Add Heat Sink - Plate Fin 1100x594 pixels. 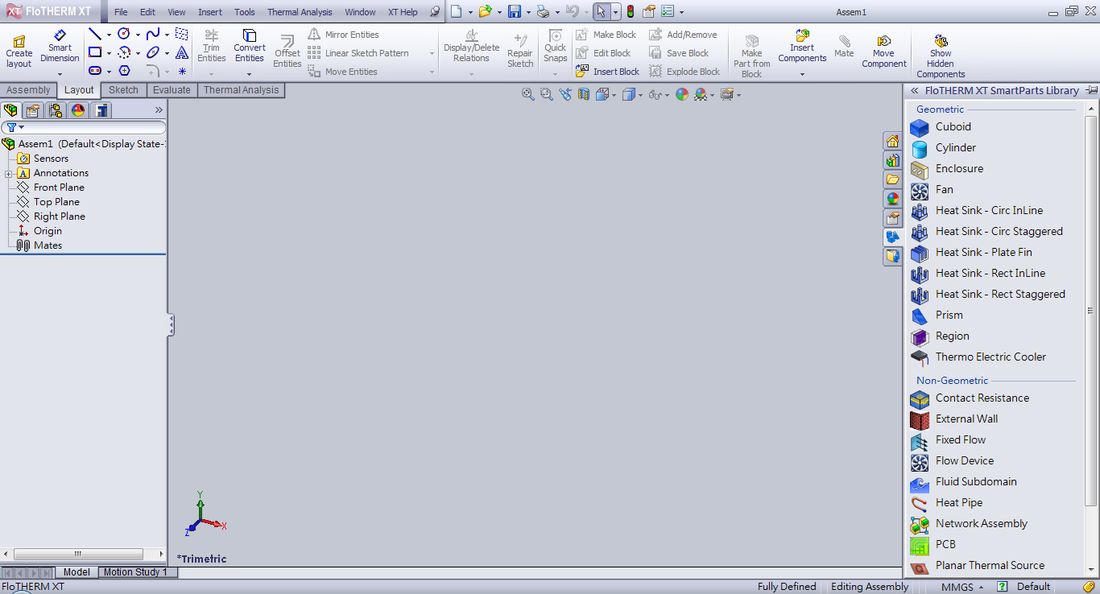tap(971, 252)
